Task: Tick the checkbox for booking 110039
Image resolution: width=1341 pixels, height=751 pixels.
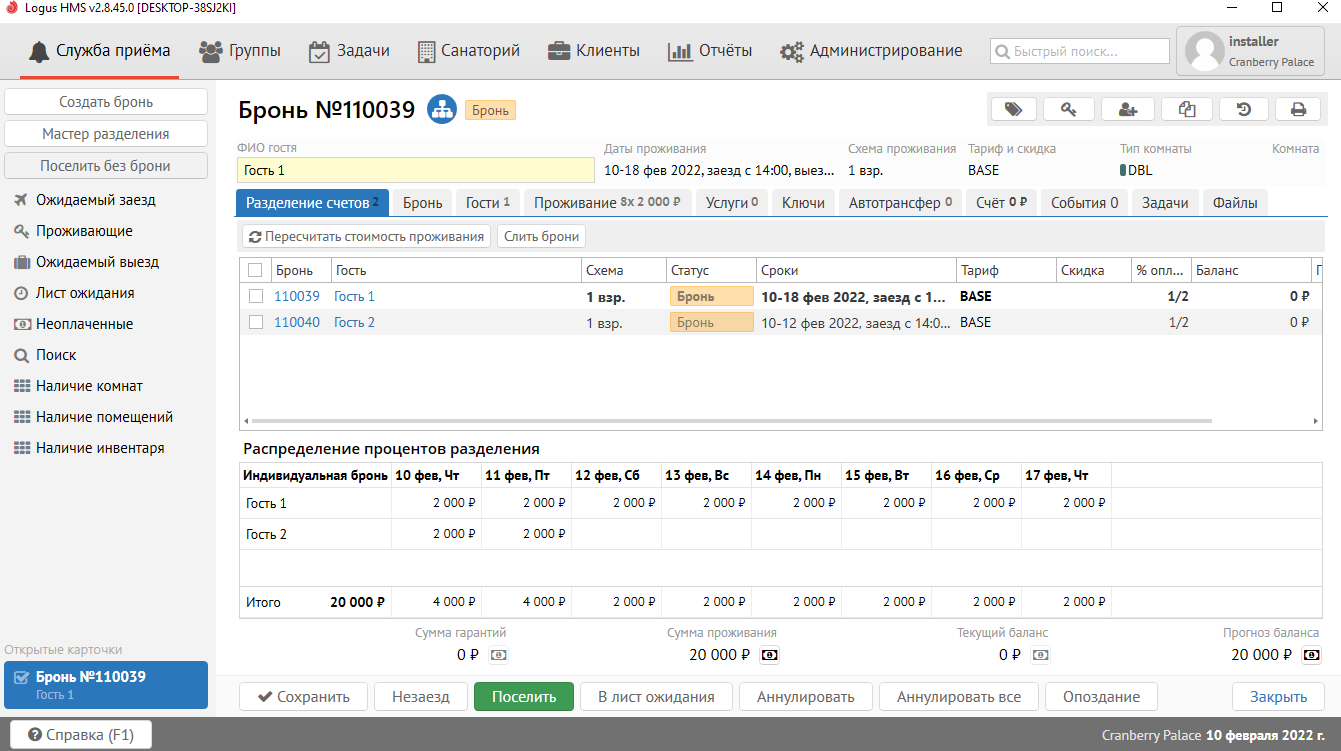Action: (x=256, y=296)
